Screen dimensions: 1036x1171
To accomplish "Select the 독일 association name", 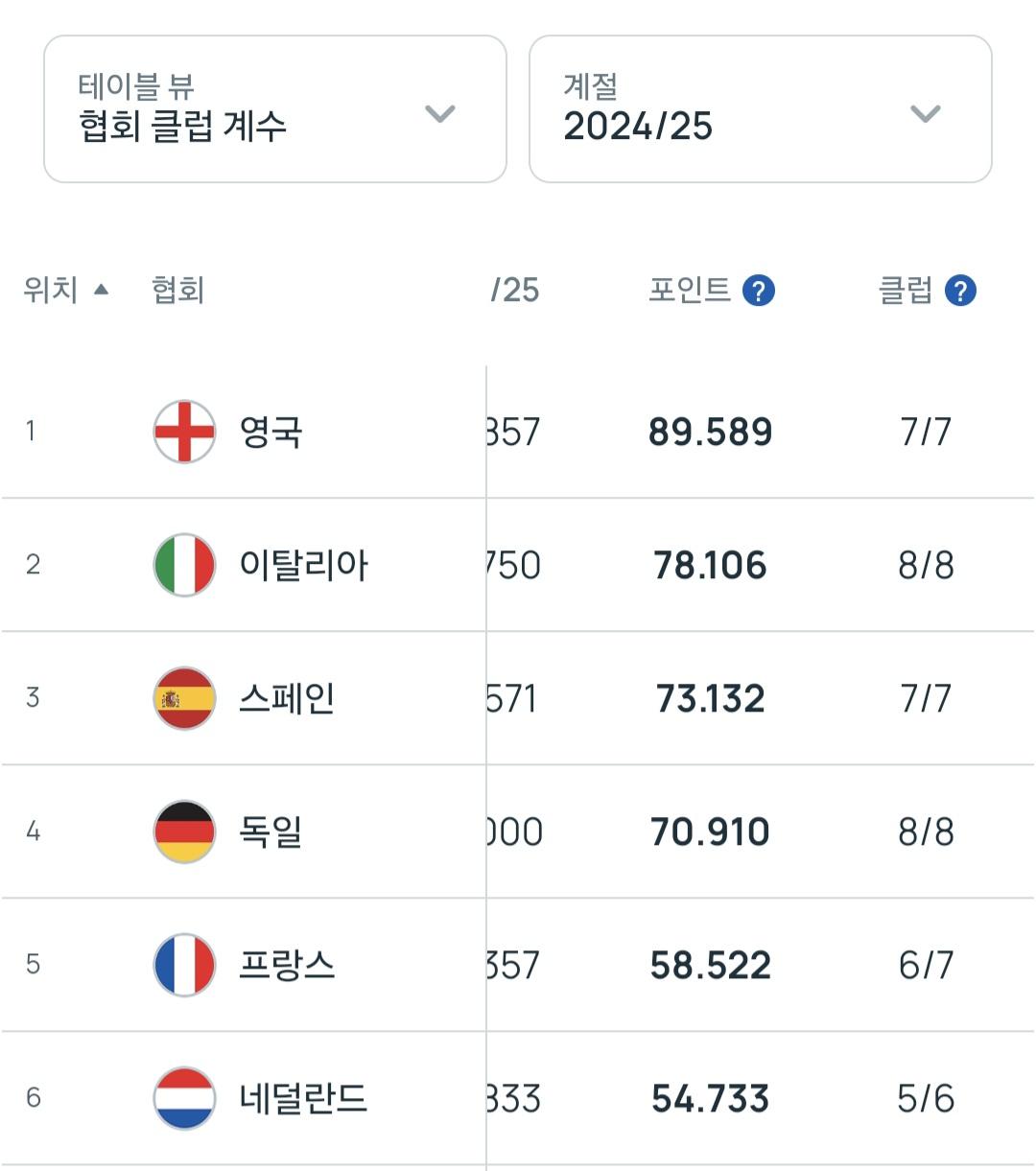I will click(271, 831).
